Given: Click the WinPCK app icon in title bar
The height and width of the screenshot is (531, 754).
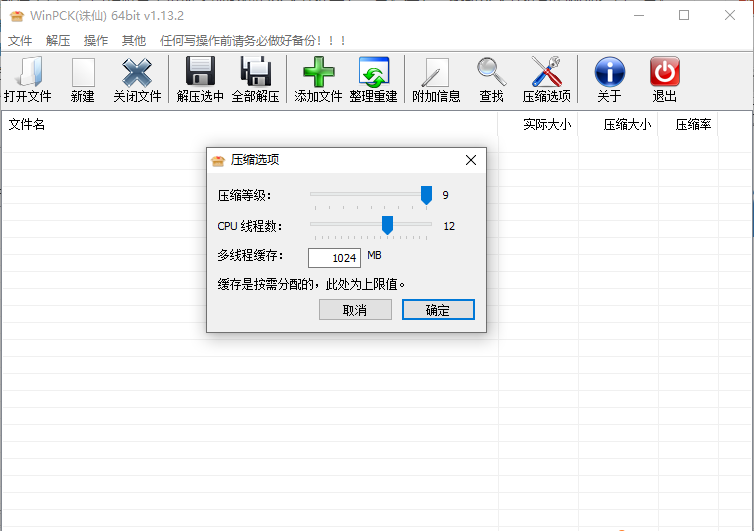Looking at the screenshot, I should 17,16.
